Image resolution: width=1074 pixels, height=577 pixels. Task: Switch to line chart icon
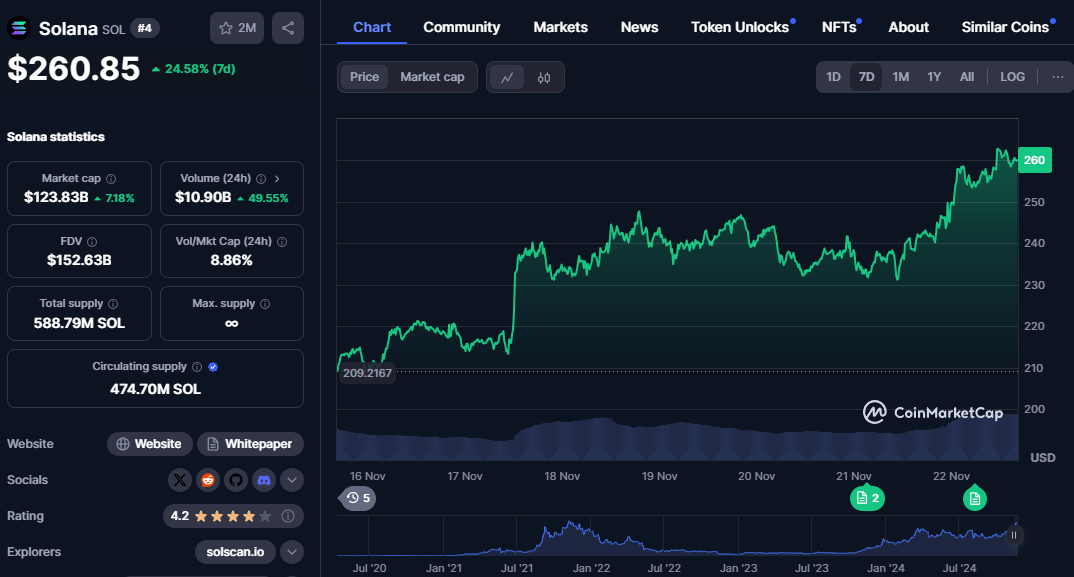pyautogui.click(x=507, y=77)
